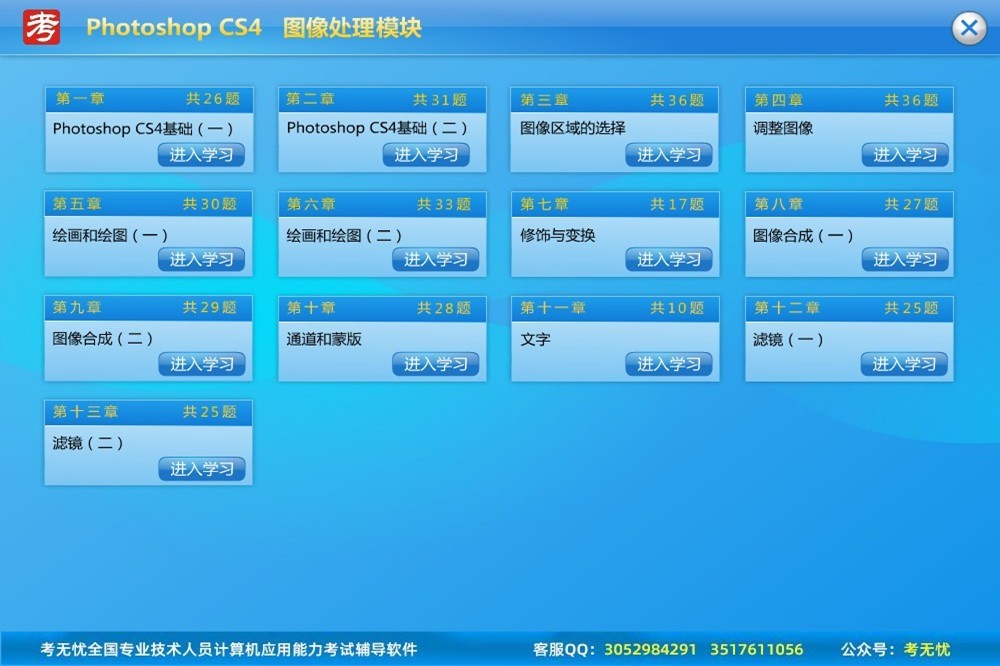The width and height of the screenshot is (1000, 666).
Task: Click the 考无忧 public account link
Action: (x=926, y=650)
